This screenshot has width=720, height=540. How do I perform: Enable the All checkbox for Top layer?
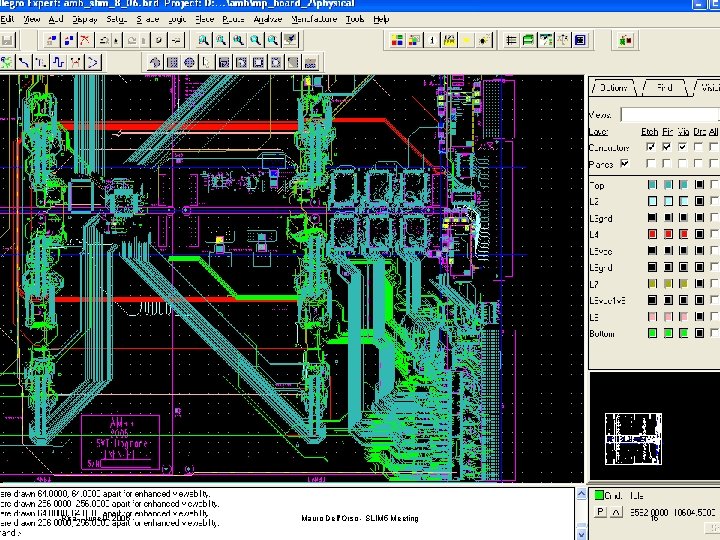[713, 185]
